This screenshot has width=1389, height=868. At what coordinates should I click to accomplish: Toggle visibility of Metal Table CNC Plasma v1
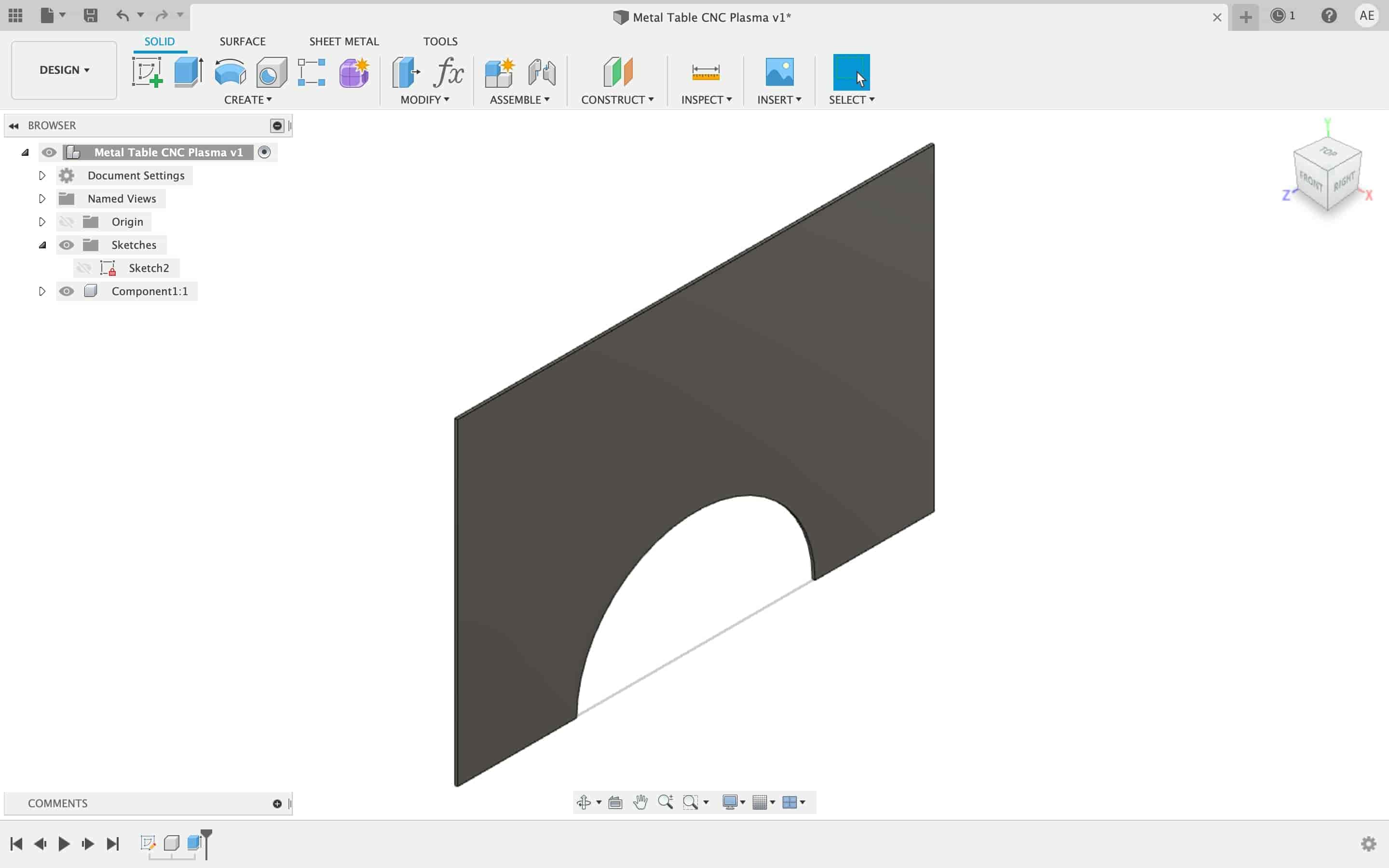tap(49, 152)
